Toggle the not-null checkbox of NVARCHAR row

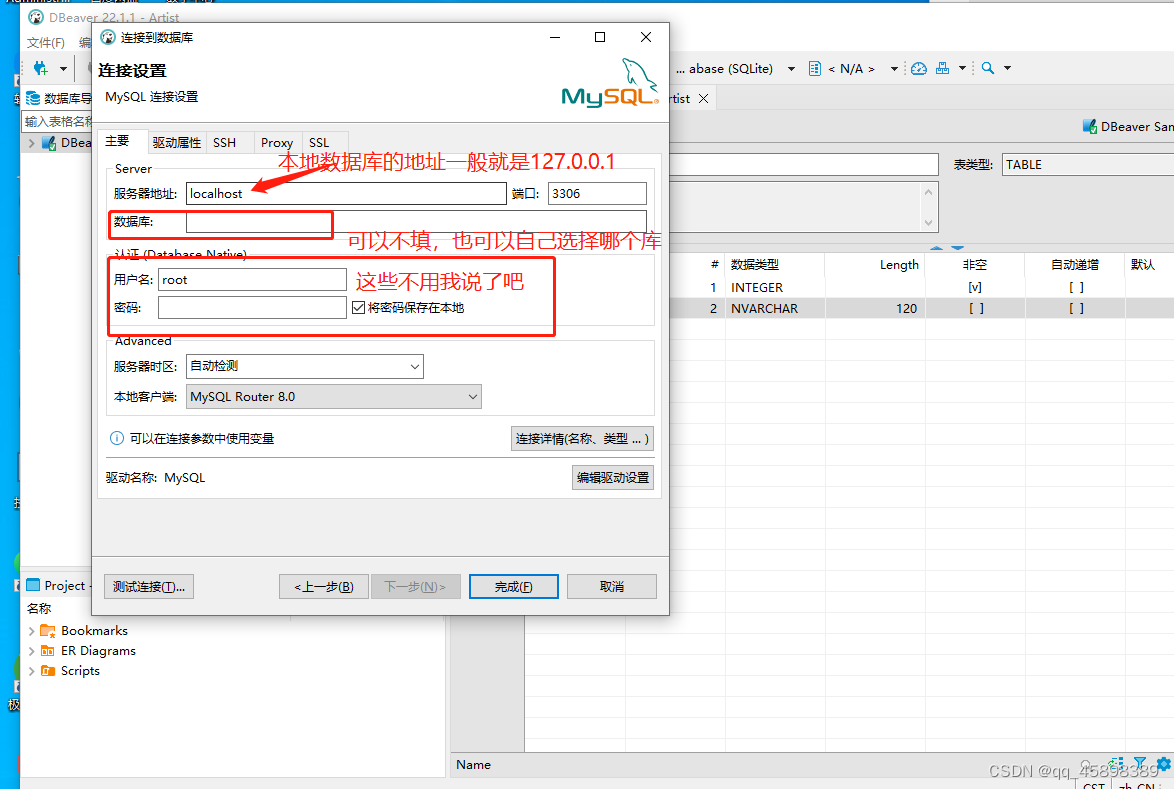pos(975,308)
